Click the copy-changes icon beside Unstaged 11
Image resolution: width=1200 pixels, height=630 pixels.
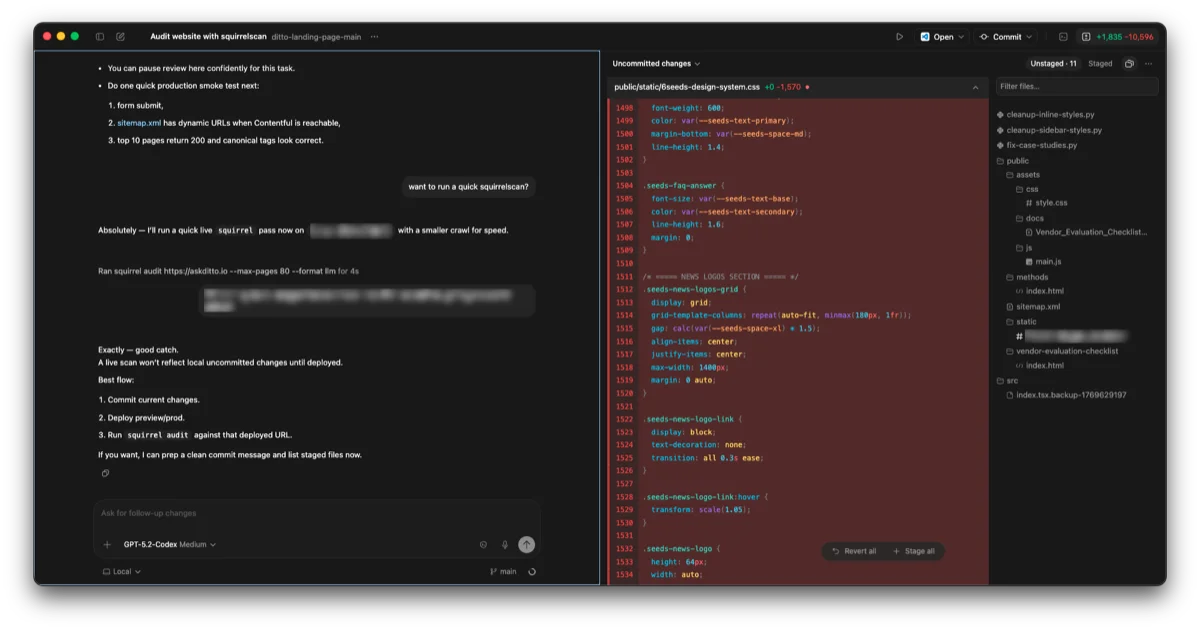click(x=1129, y=63)
